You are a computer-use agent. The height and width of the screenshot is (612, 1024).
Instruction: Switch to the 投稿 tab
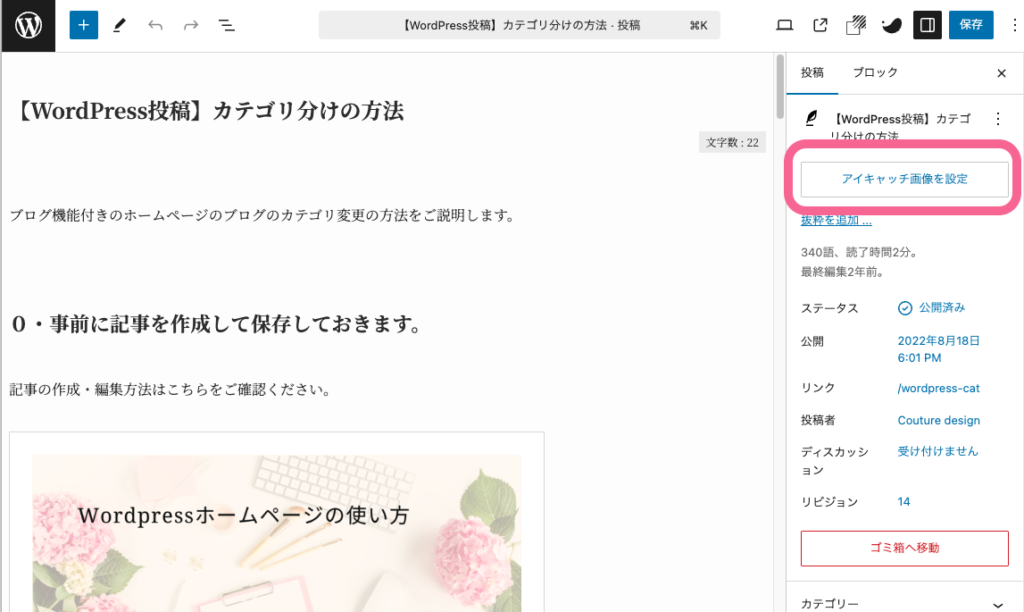[812, 72]
